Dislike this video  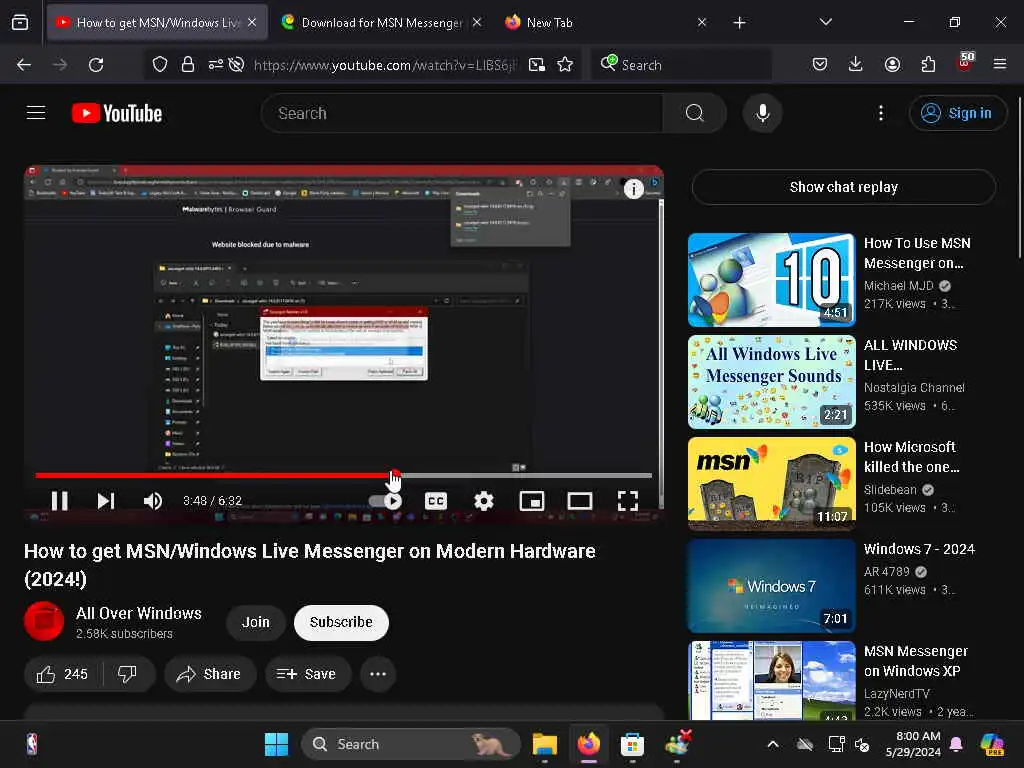click(x=127, y=674)
